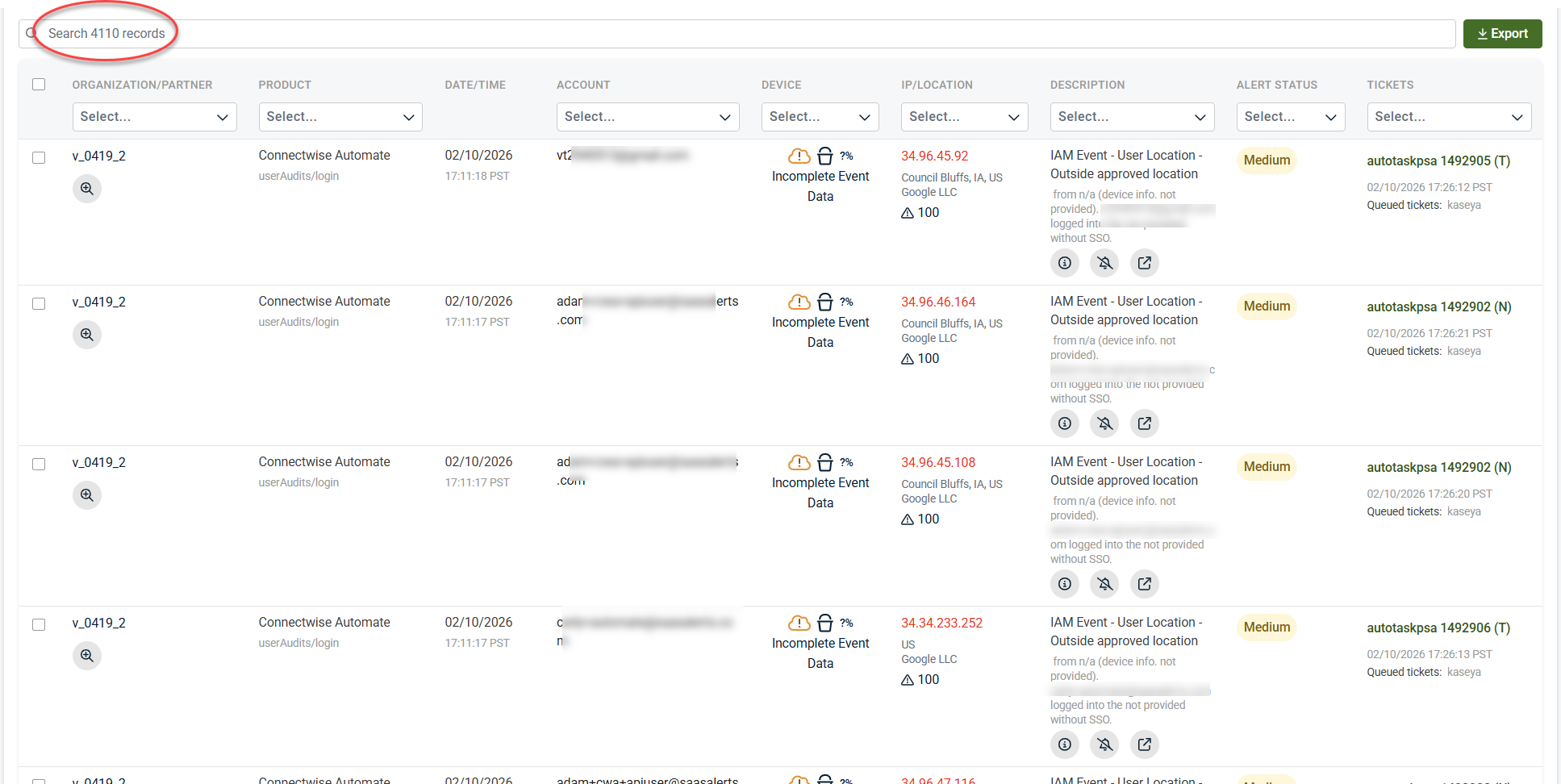Image resolution: width=1561 pixels, height=784 pixels.
Task: Expand the Tickets filter dropdown
Action: click(1448, 117)
